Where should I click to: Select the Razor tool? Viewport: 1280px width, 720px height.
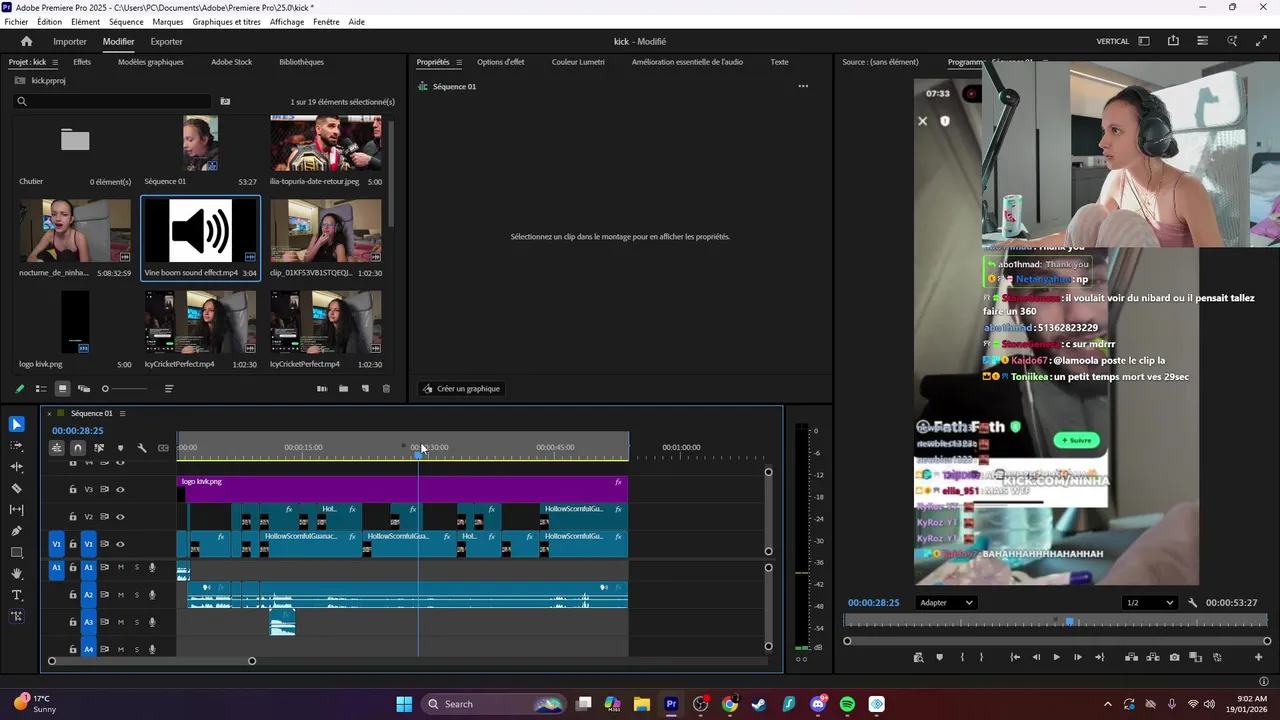(x=17, y=489)
